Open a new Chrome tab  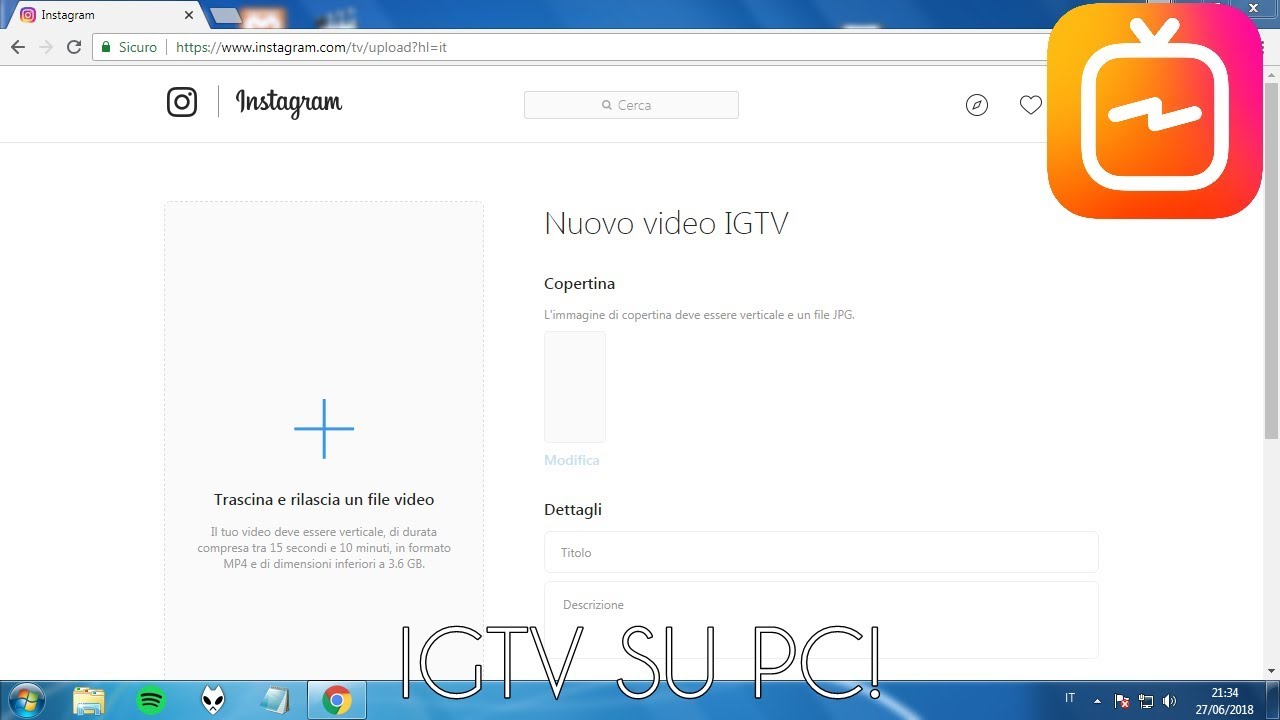(x=226, y=15)
